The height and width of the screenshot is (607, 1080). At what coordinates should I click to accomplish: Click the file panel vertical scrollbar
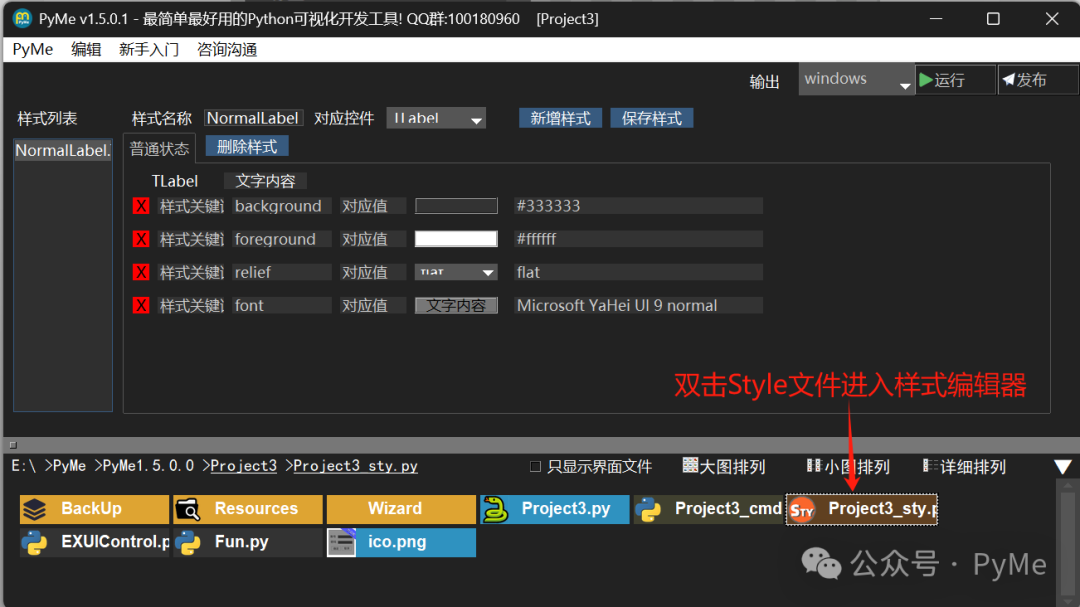(x=1068, y=542)
